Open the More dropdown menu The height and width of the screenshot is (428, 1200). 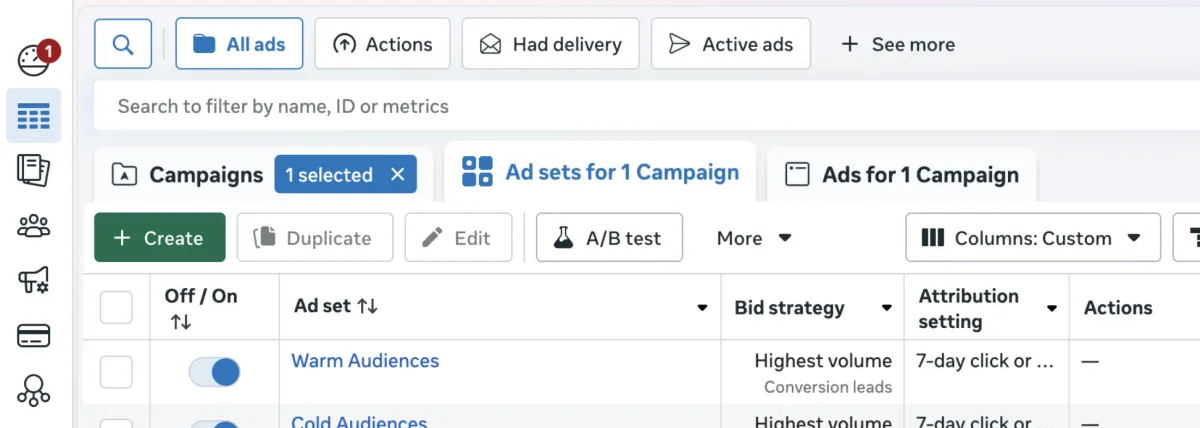click(754, 238)
